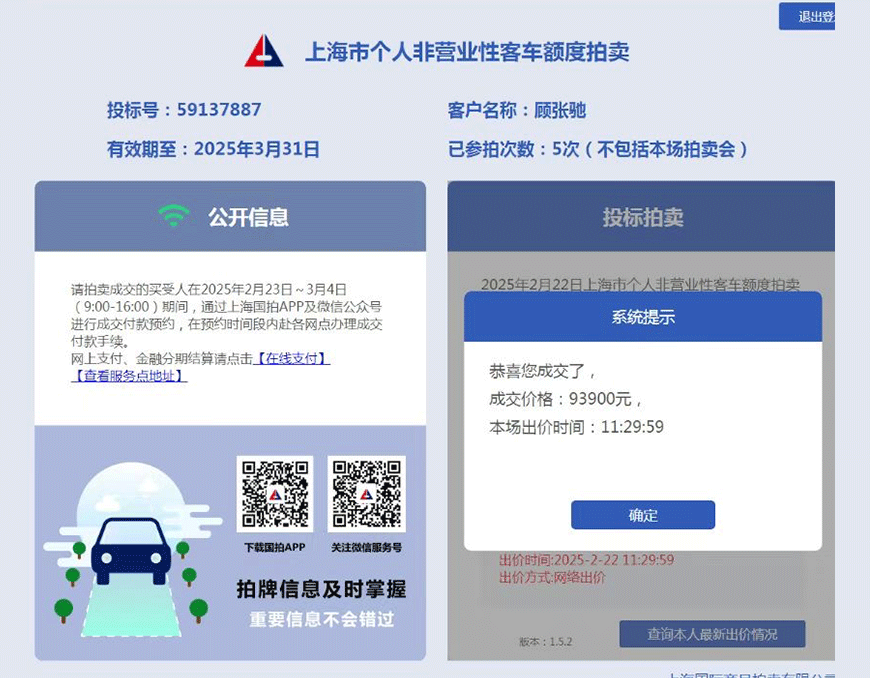Image resolution: width=870 pixels, height=678 pixels.
Task: Click the 客户名称 customer name field
Action: [x=517, y=110]
